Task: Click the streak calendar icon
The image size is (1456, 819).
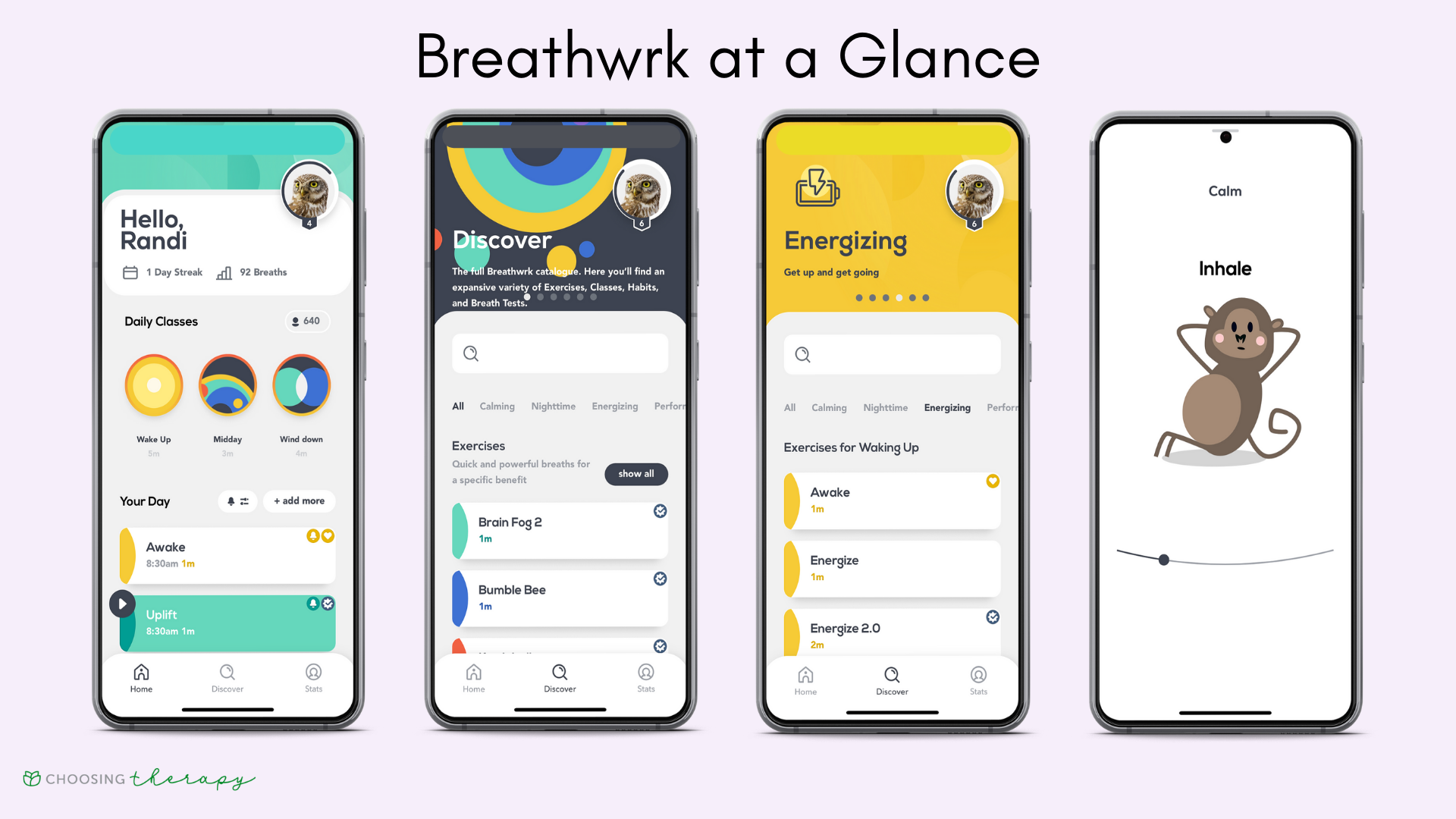Action: pyautogui.click(x=130, y=271)
